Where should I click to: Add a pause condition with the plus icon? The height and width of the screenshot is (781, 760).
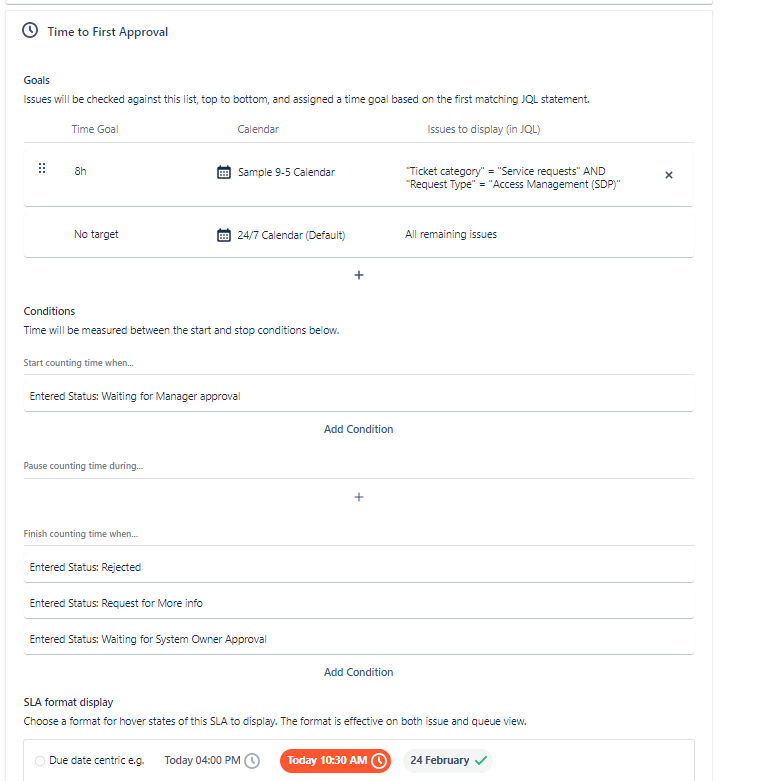point(359,497)
